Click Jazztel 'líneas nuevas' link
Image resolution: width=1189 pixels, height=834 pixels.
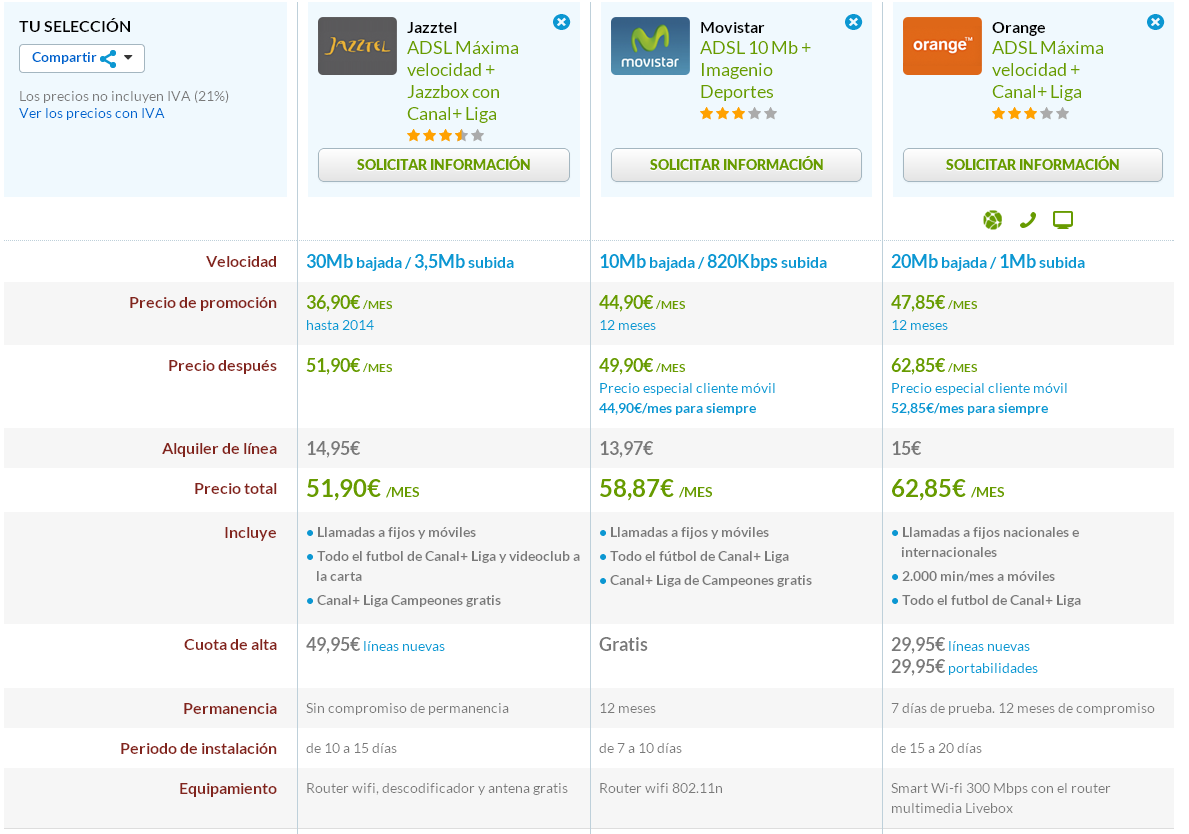(403, 646)
